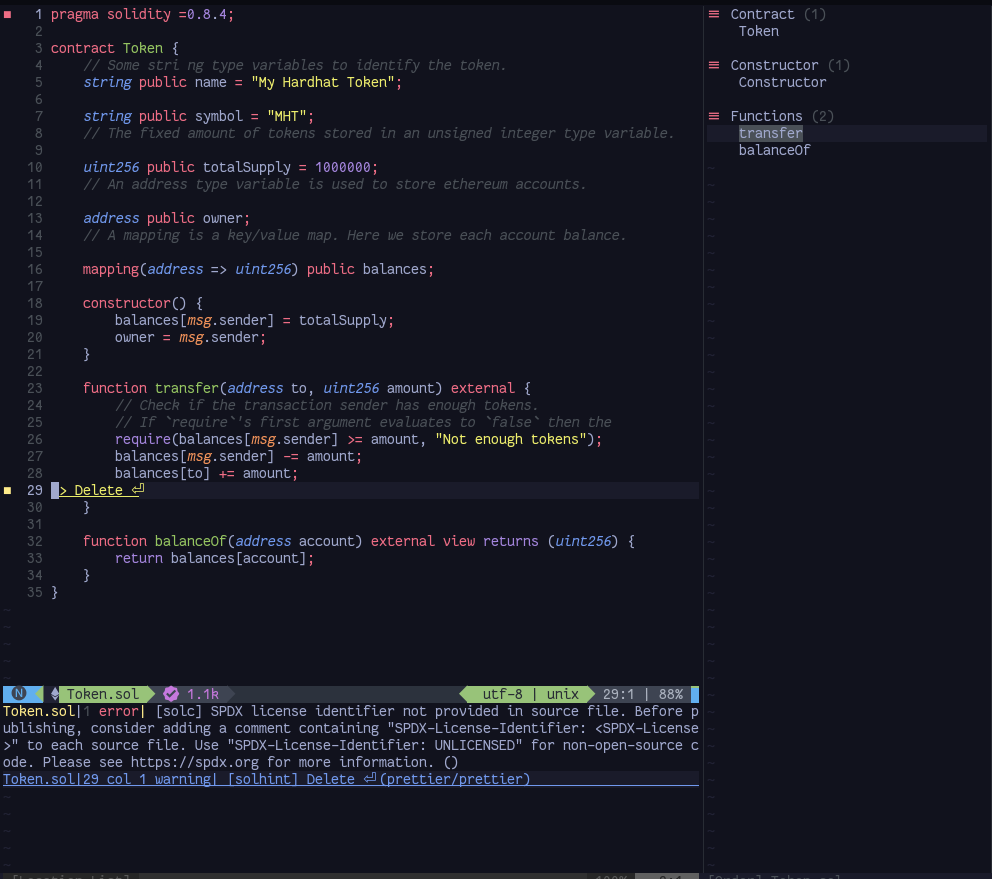The width and height of the screenshot is (992, 879).
Task: Click the blue end cap of statusline
Action: click(x=695, y=694)
